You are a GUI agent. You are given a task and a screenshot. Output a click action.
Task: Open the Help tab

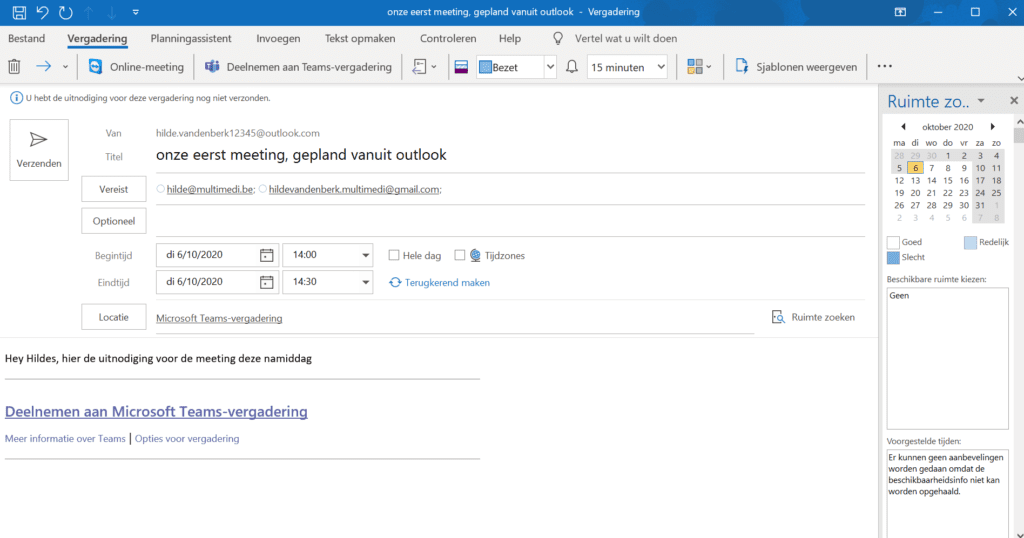[x=510, y=39]
